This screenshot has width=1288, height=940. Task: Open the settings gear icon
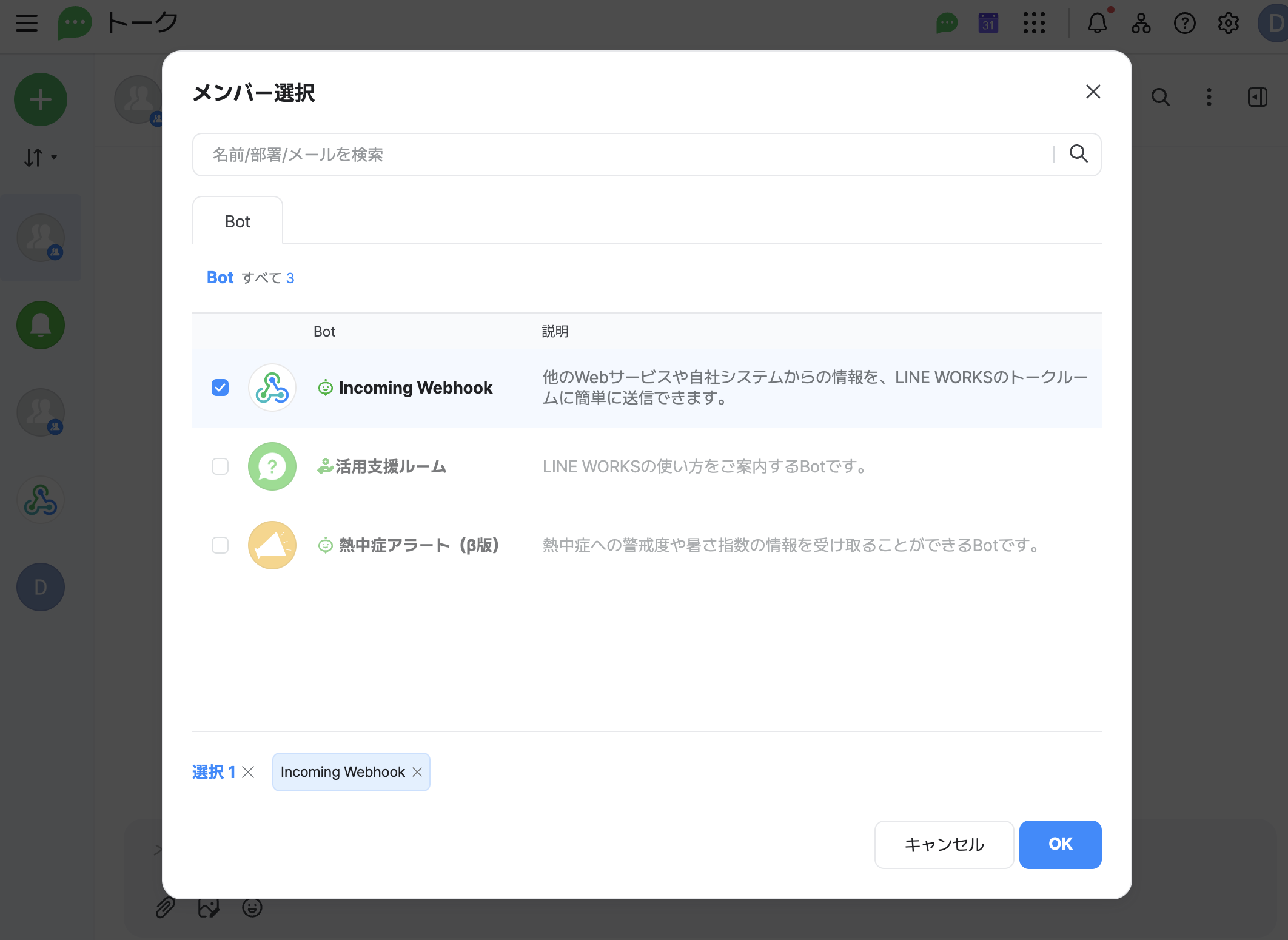pos(1229,23)
